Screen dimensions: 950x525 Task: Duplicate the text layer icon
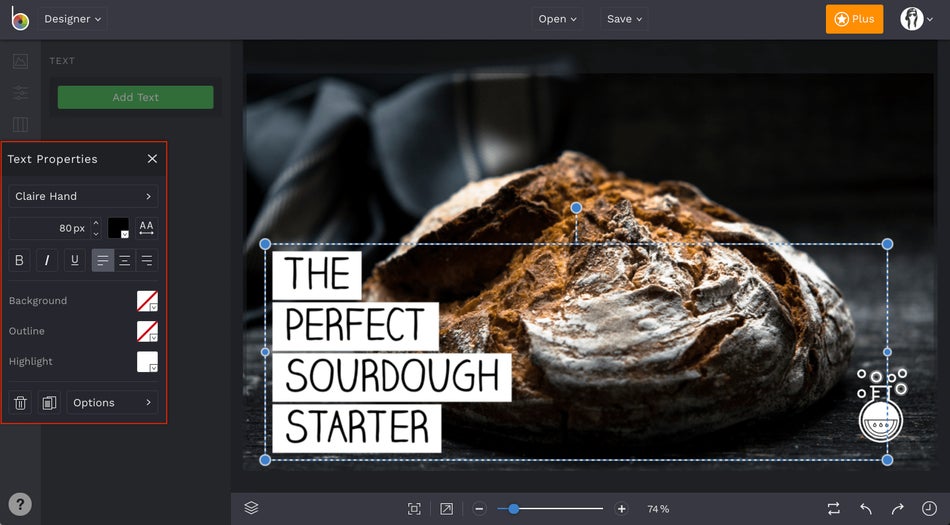coord(49,403)
